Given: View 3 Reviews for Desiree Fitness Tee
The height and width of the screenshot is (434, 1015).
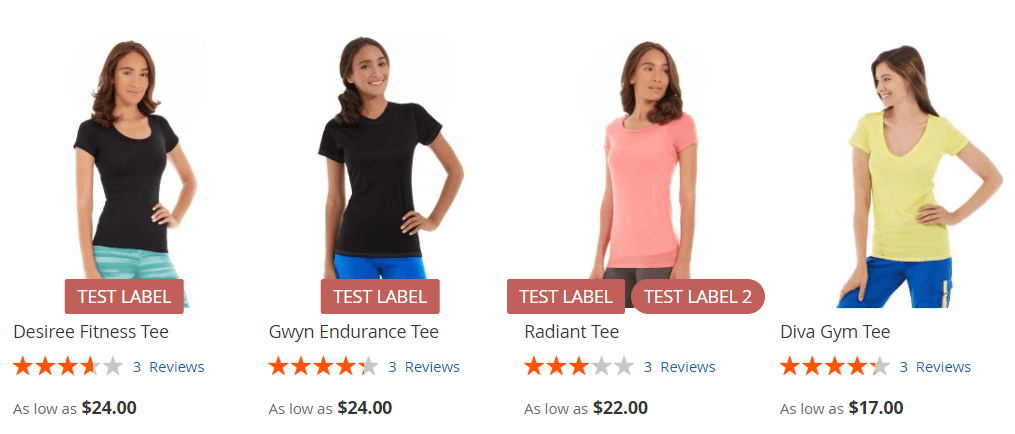Looking at the screenshot, I should tap(168, 367).
